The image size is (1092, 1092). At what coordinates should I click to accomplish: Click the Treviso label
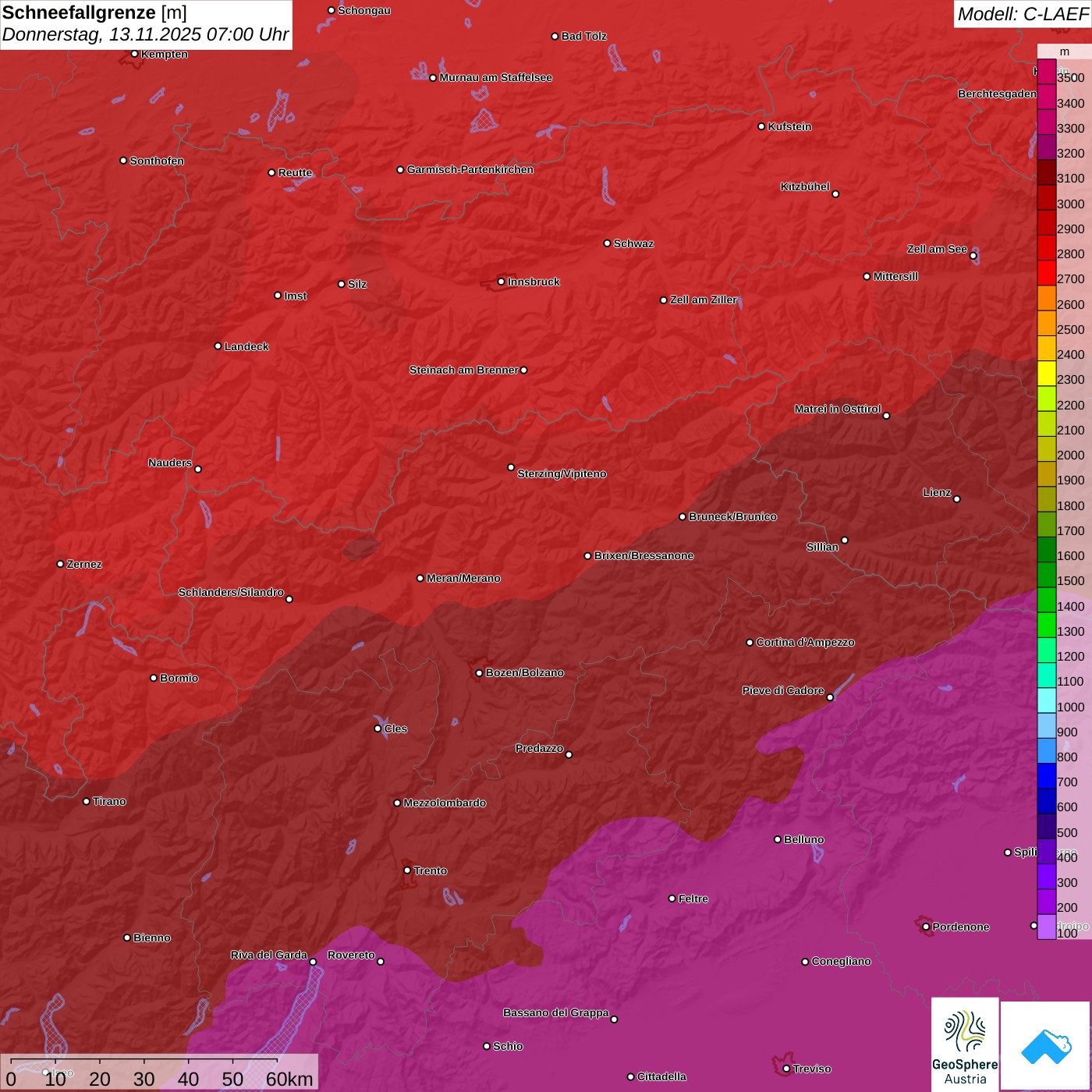[x=811, y=1069]
